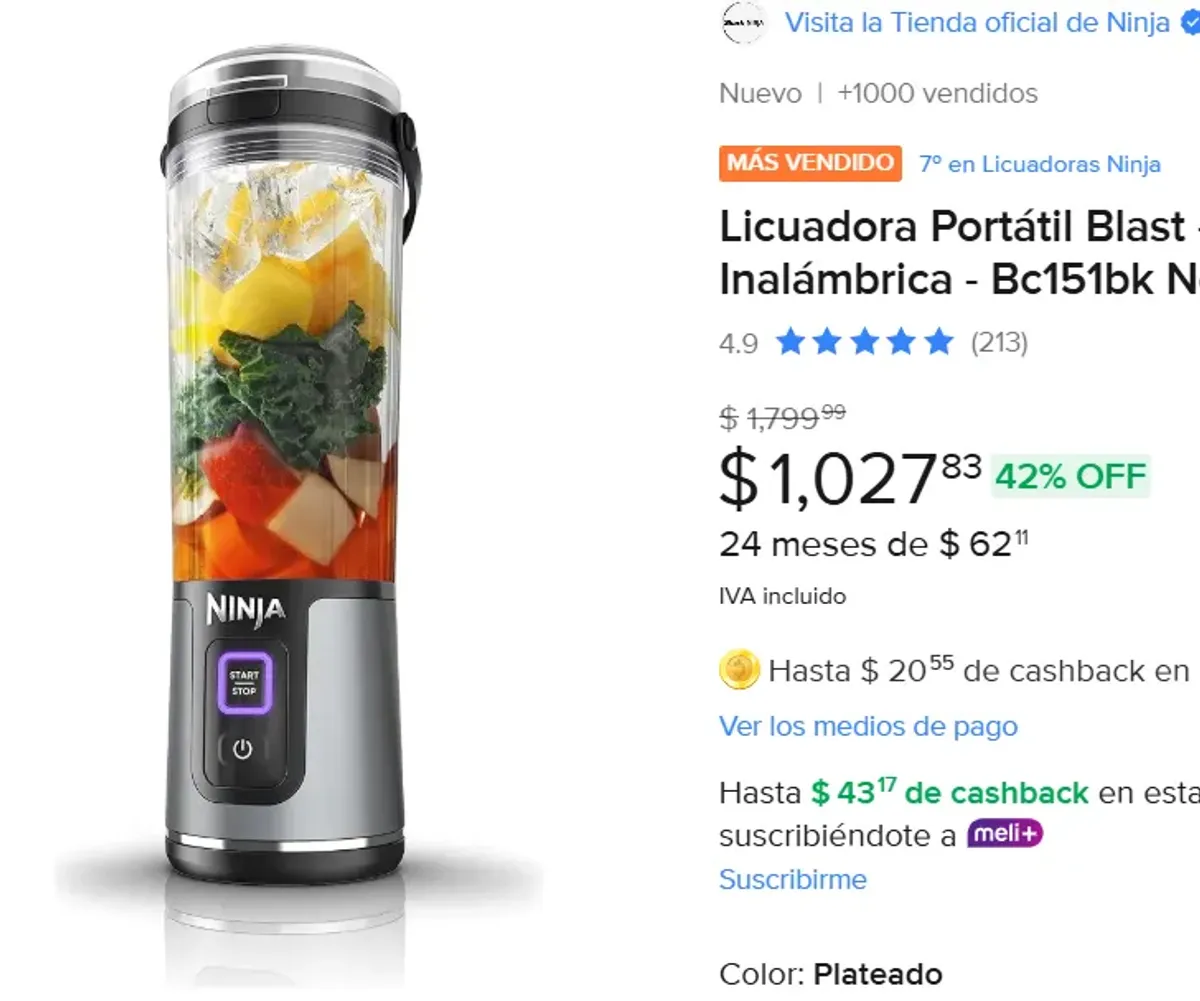Open 7º en Licuadoras Ninja ranking

click(1038, 164)
